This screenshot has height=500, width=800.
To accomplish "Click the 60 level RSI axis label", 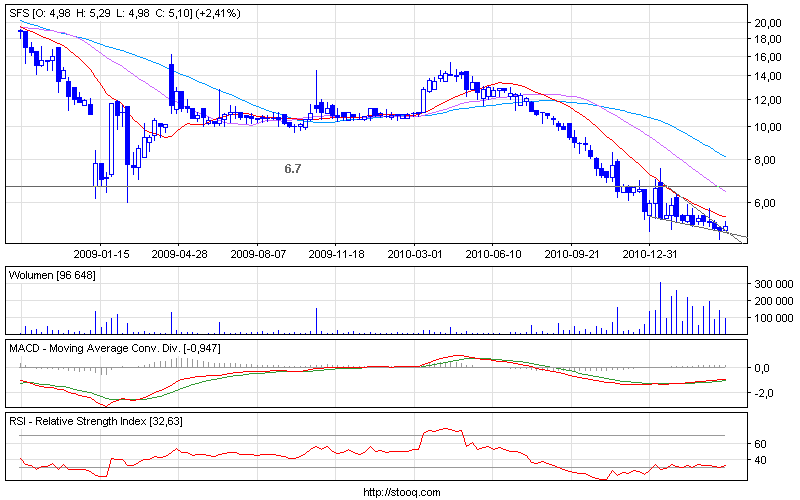I will click(x=760, y=444).
